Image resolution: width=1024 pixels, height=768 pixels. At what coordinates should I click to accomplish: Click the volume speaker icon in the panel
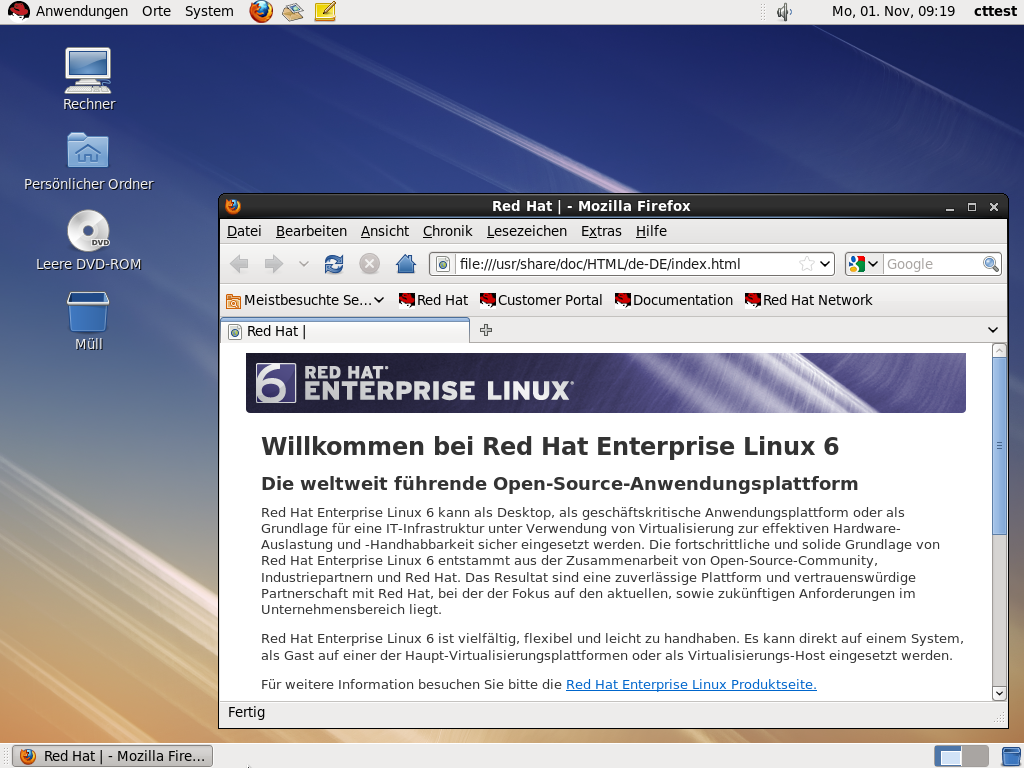click(x=784, y=12)
